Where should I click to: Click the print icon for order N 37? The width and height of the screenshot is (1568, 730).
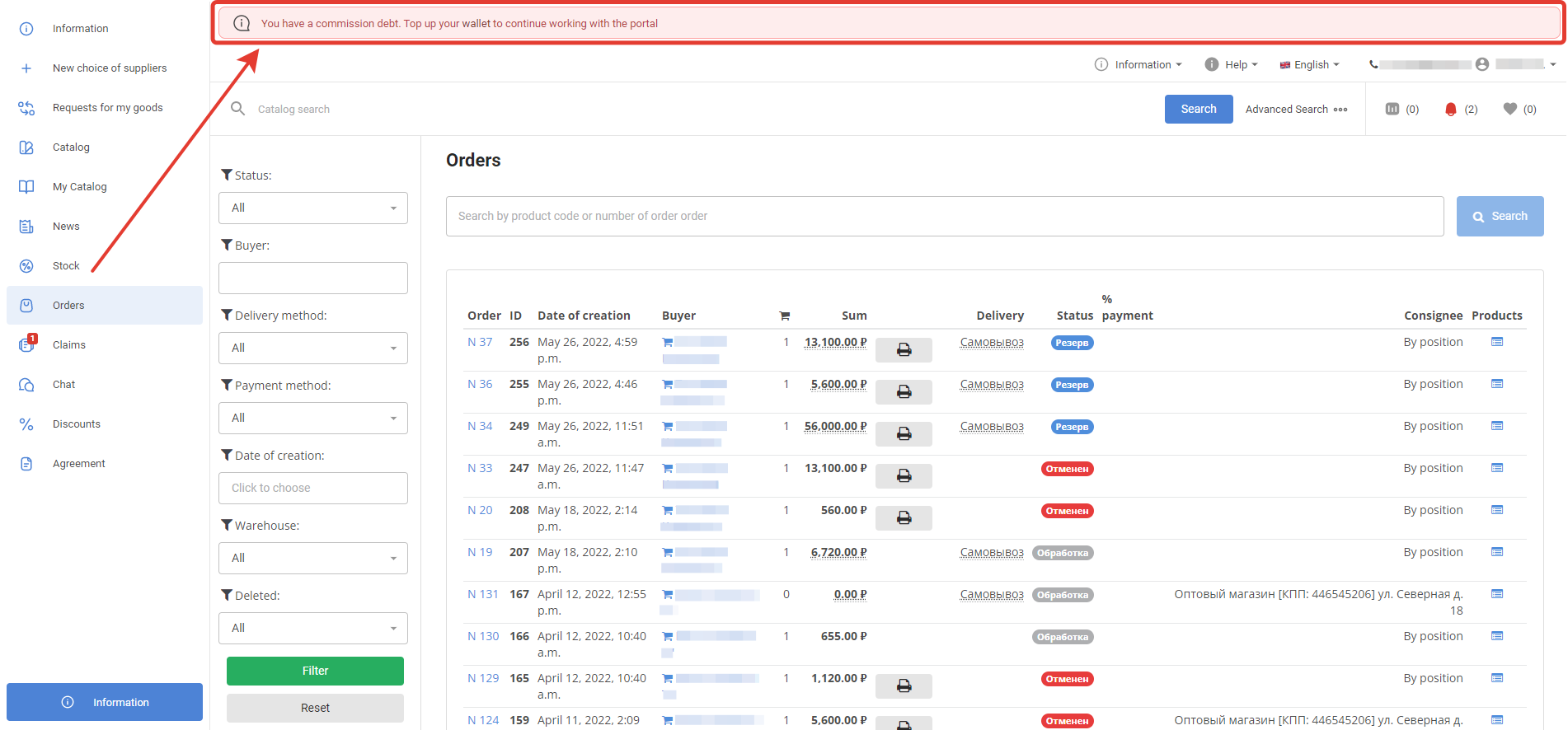[x=904, y=350]
